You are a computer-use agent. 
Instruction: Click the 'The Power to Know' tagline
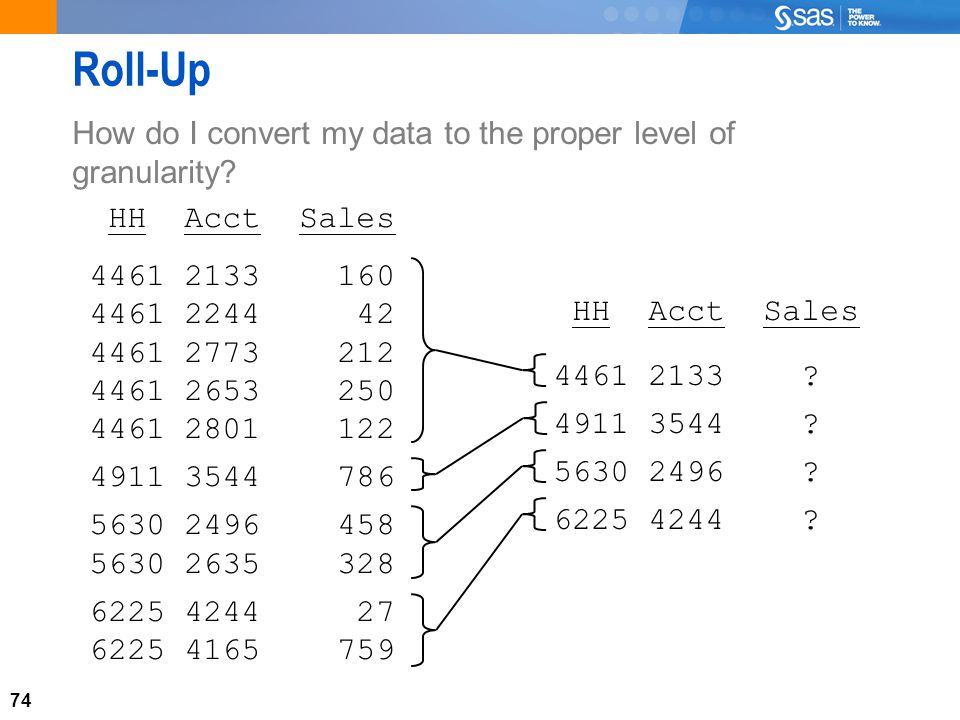pyautogui.click(x=864, y=17)
